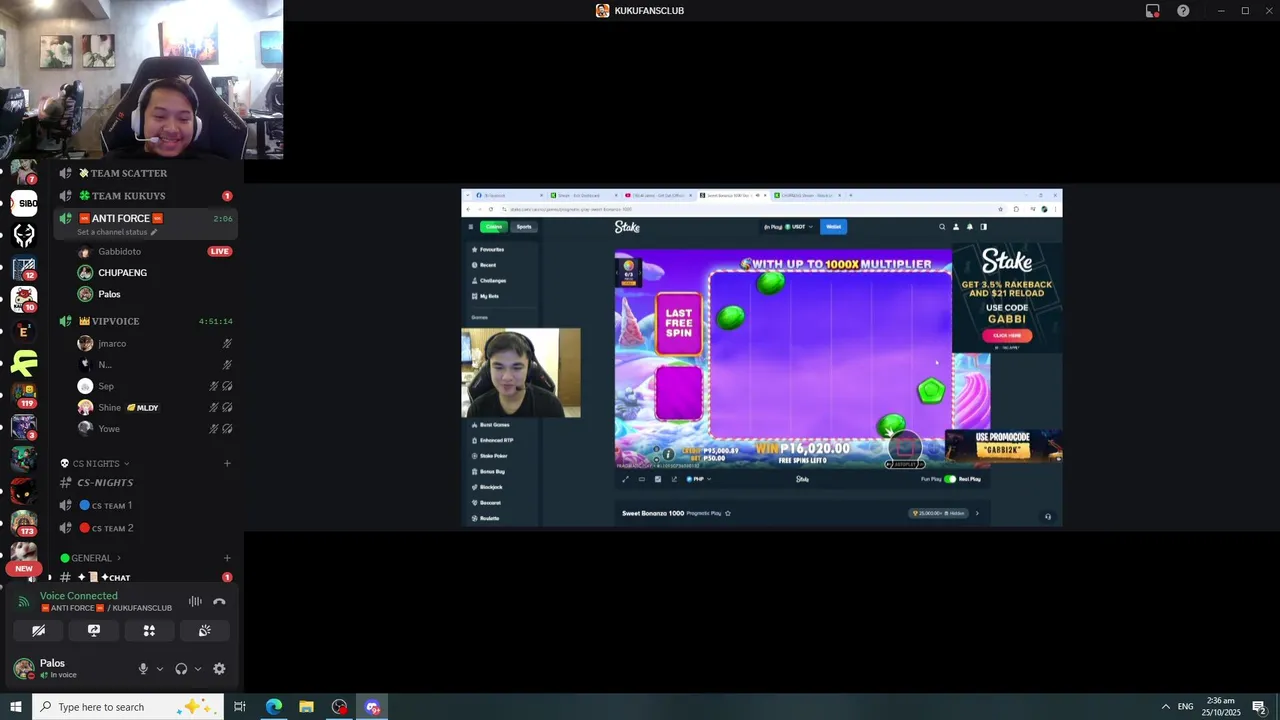
Task: Open Windows notification center
Action: (x=1259, y=707)
